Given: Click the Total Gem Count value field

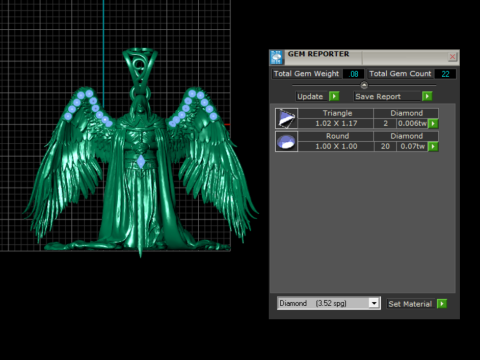Looking at the screenshot, I should click(x=445, y=74).
